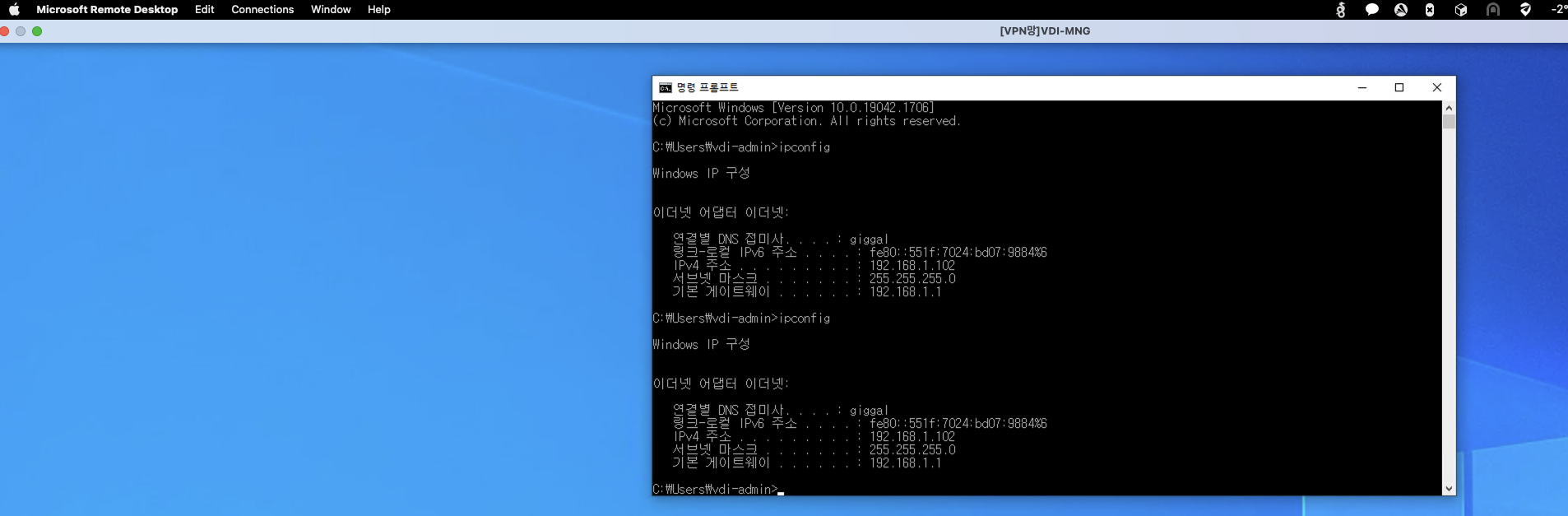Open the Help menu
The height and width of the screenshot is (516, 1568).
(379, 10)
